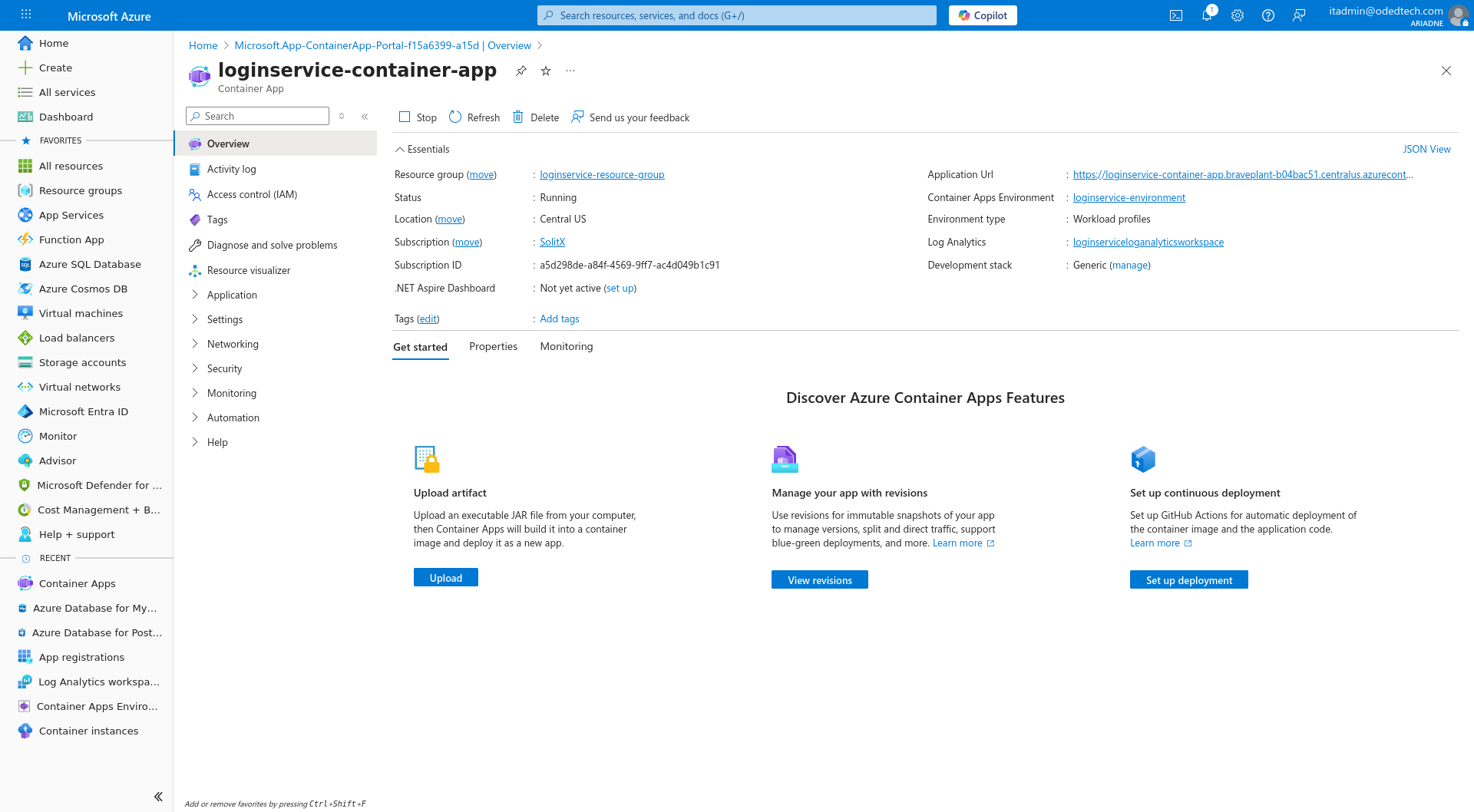Open Copilot
The height and width of the screenshot is (812, 1474).
coord(983,15)
